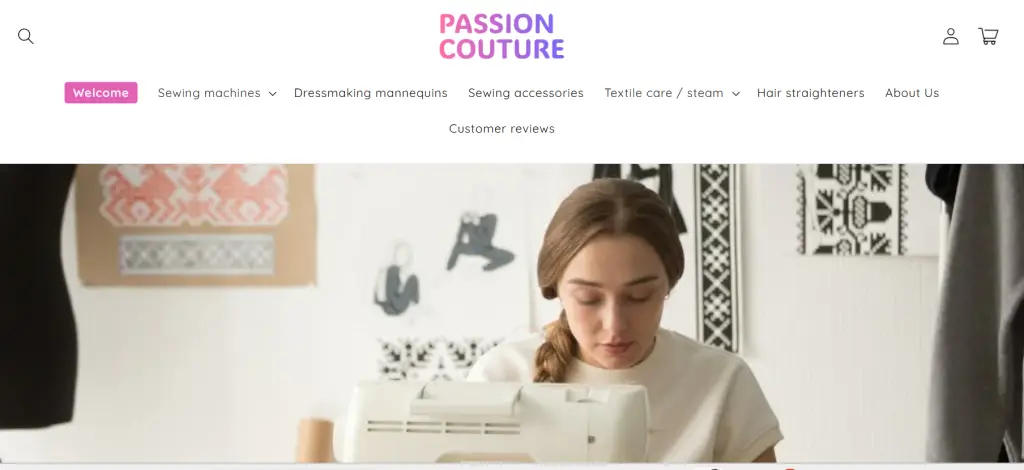This screenshot has width=1024, height=470.
Task: Select the pink Welcome menu item
Action: tap(101, 93)
